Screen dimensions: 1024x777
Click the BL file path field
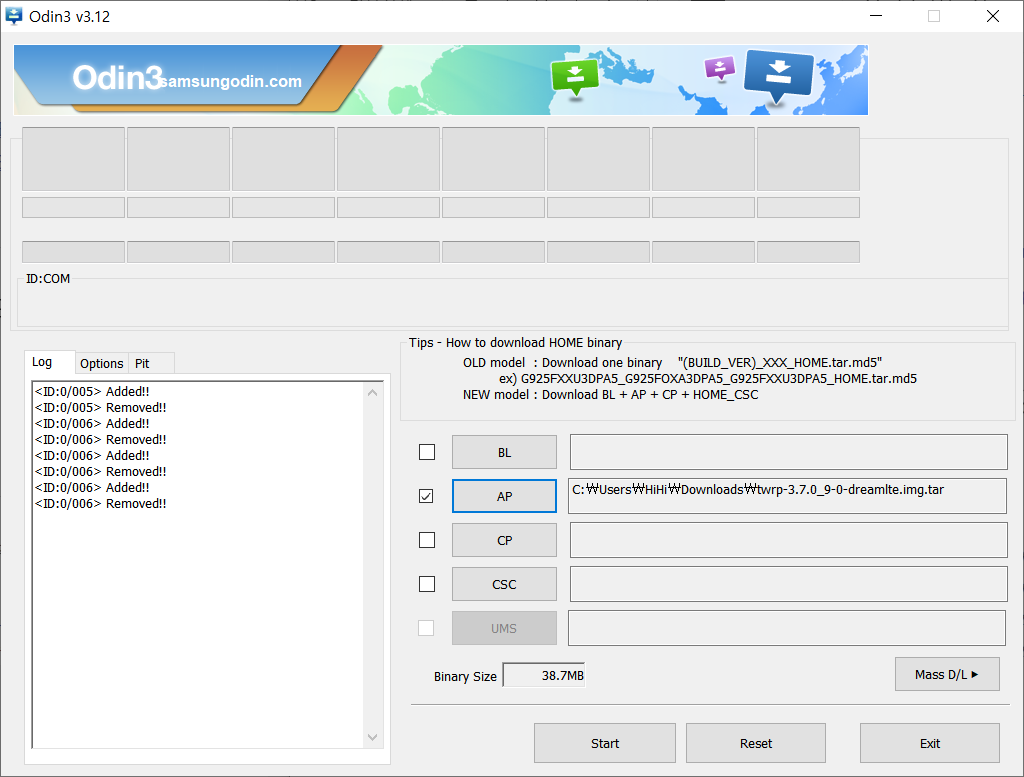[x=788, y=452]
